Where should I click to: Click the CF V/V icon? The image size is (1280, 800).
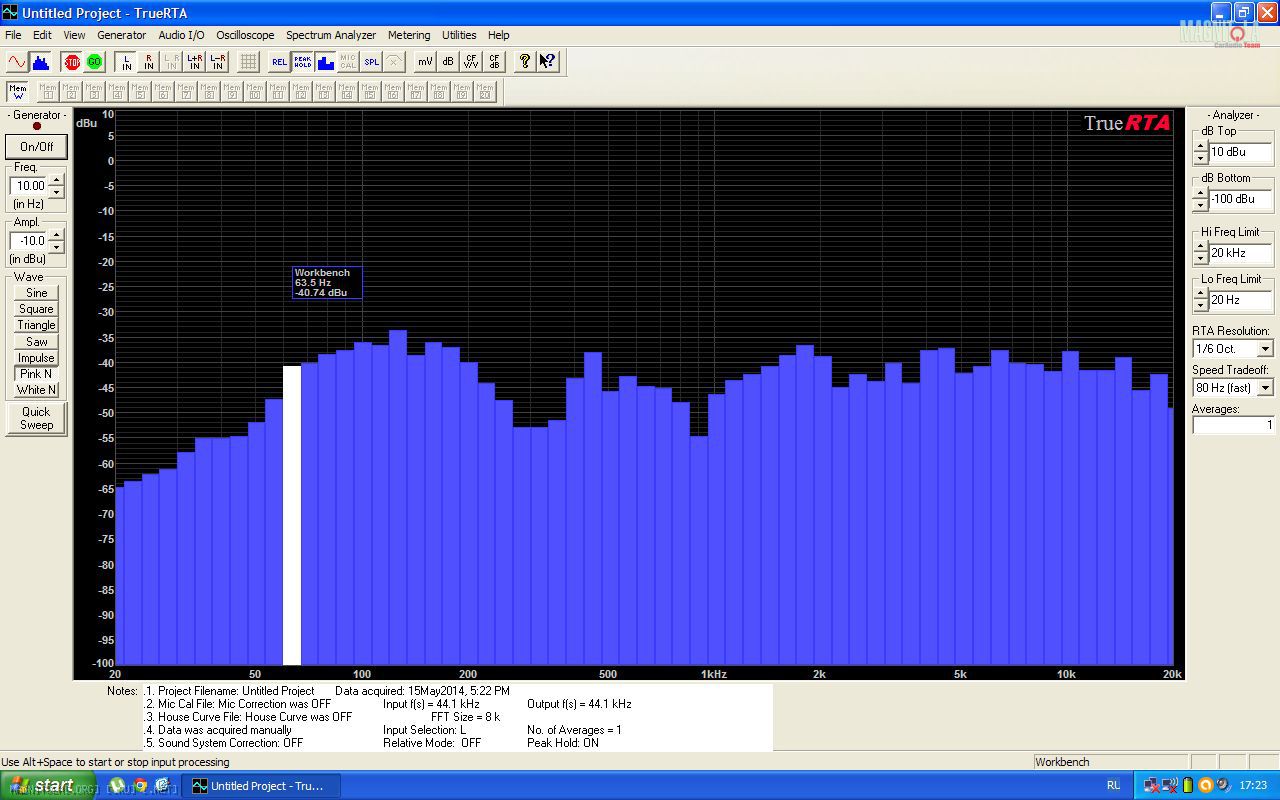coord(471,62)
